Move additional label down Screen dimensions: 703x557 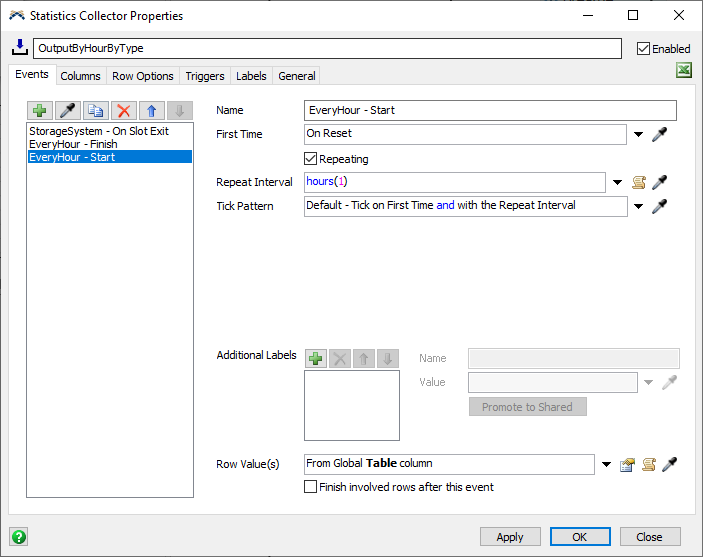[x=388, y=358]
